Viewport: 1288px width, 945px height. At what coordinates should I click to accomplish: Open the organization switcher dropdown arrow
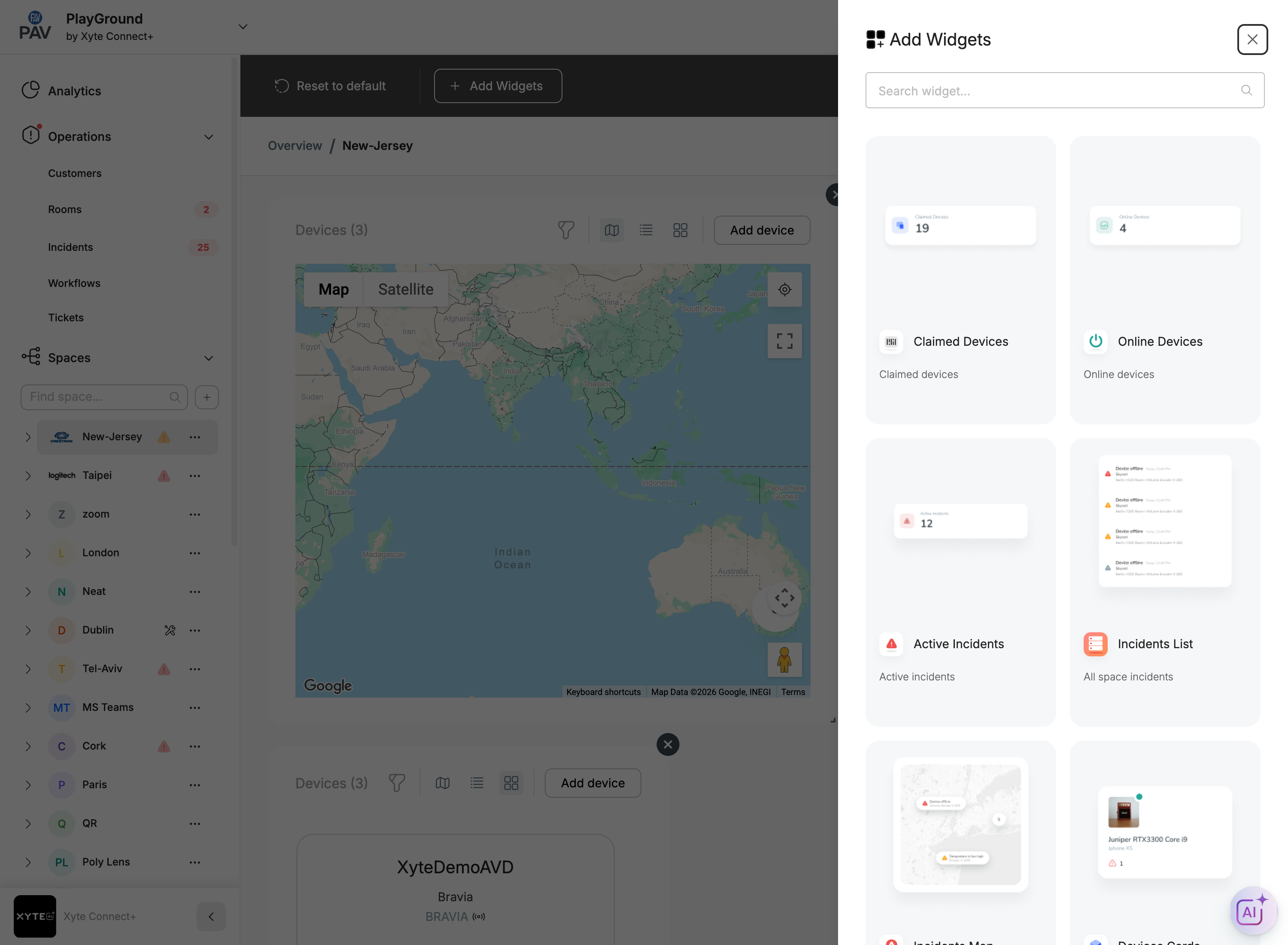(243, 27)
